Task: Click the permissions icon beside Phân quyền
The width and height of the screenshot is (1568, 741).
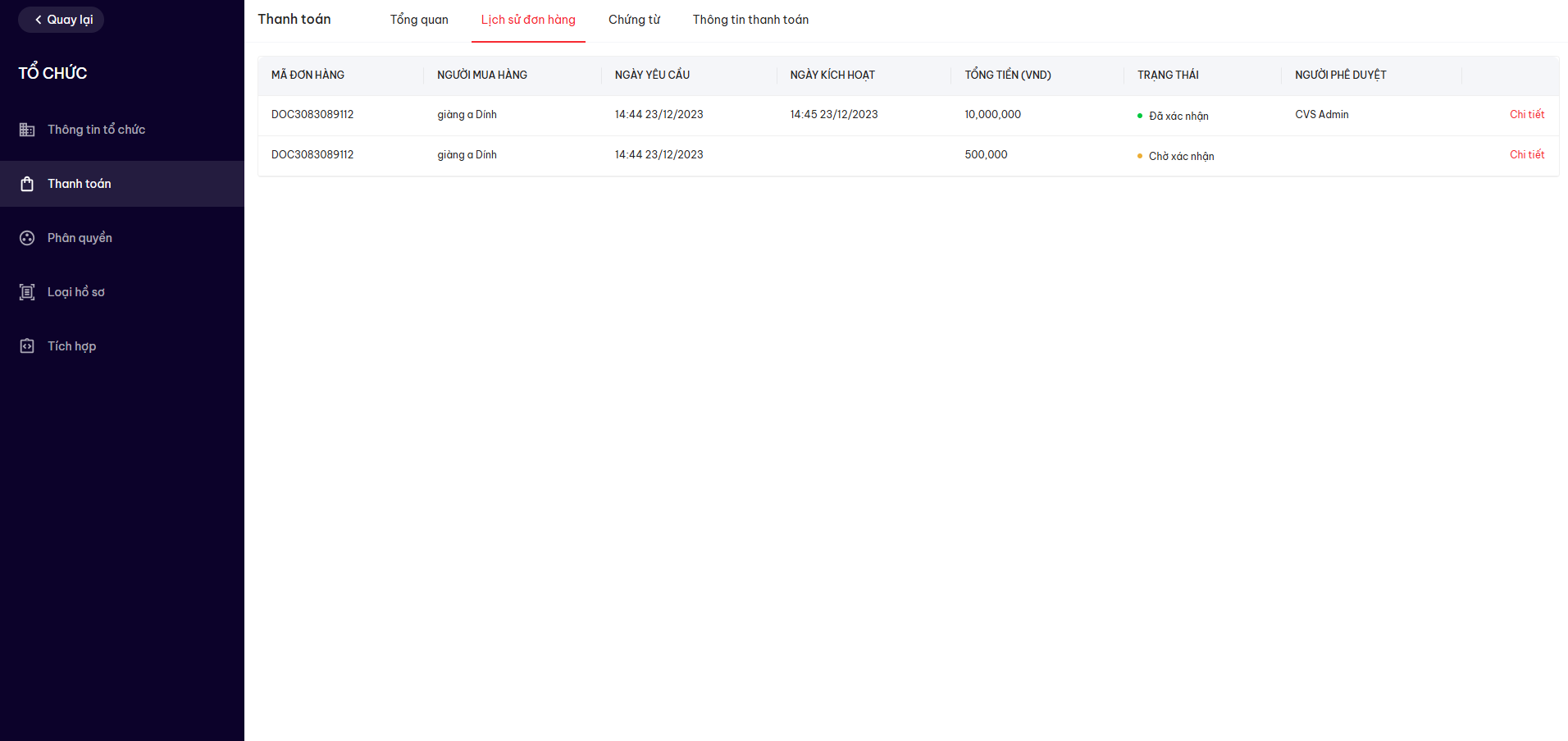Action: point(27,238)
